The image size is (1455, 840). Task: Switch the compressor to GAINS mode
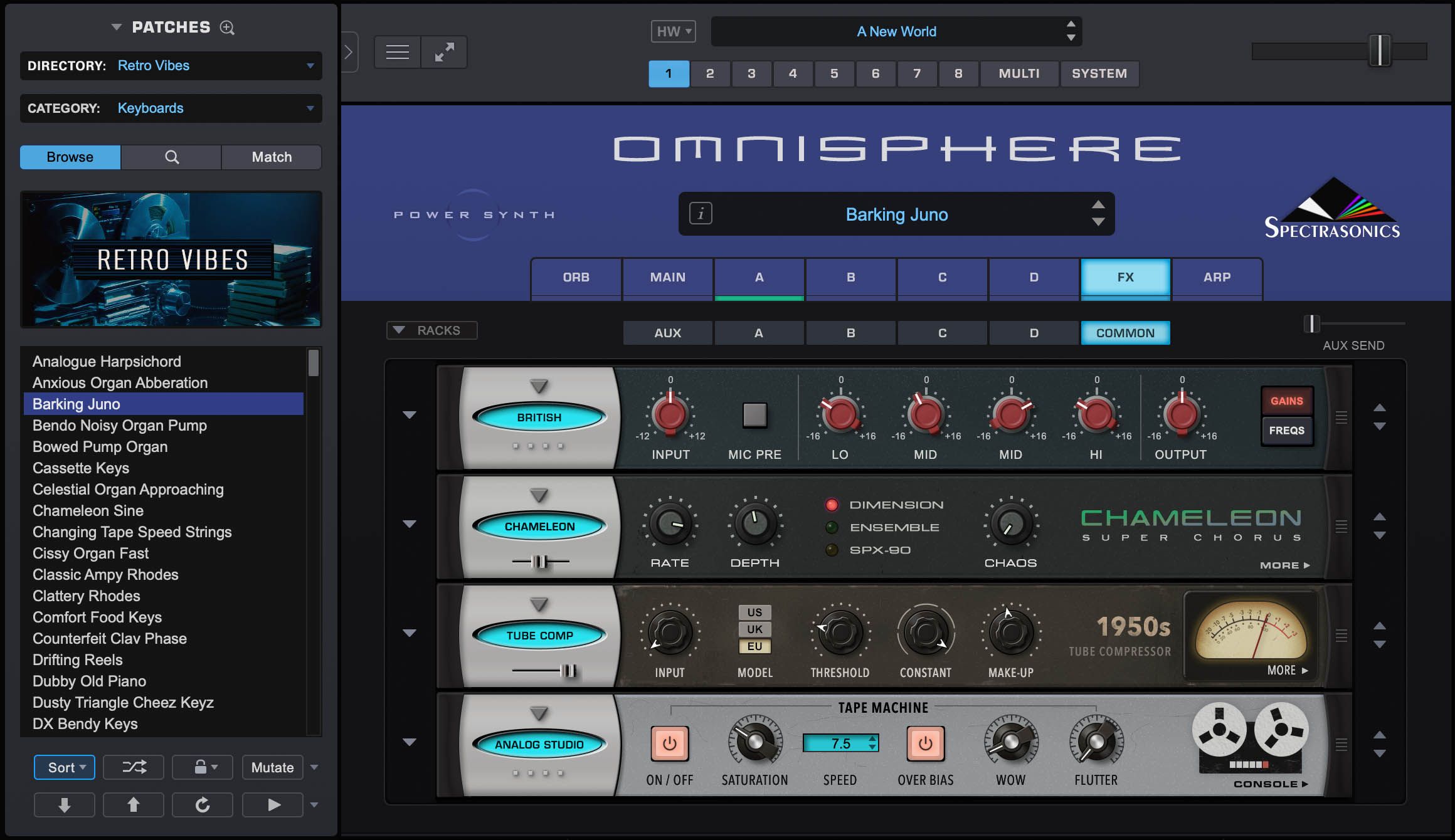[1286, 399]
